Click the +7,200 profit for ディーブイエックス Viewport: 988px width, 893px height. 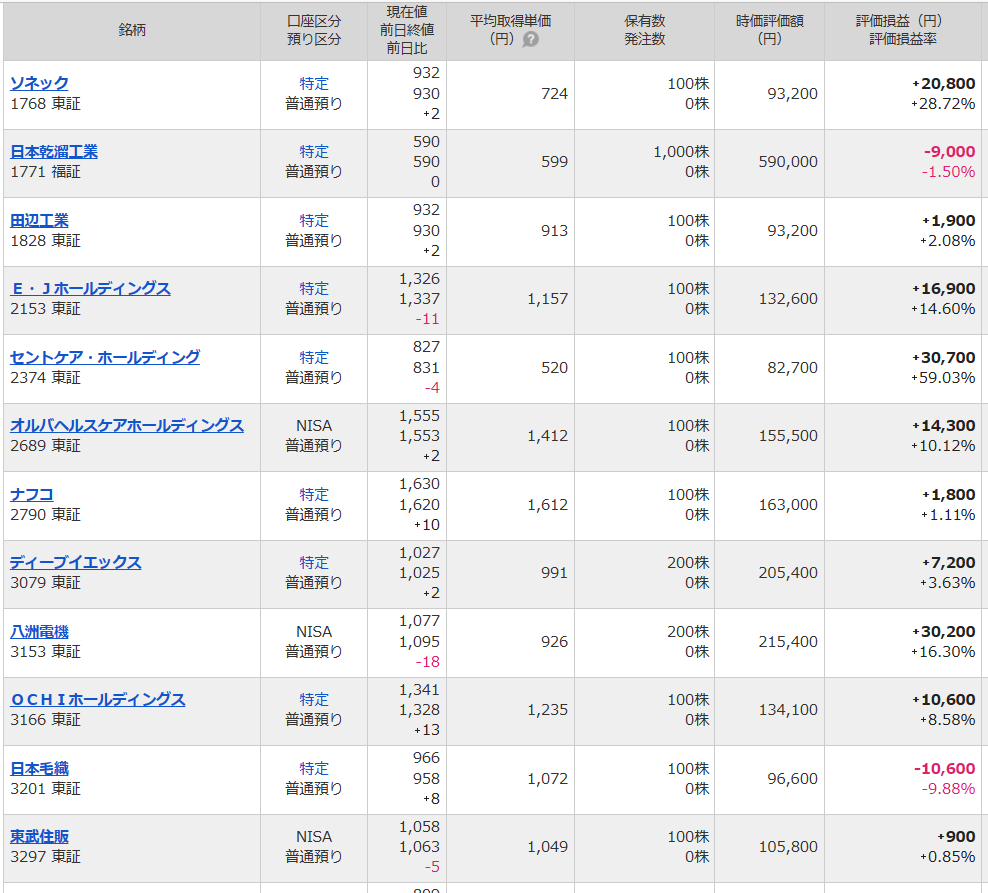point(948,562)
